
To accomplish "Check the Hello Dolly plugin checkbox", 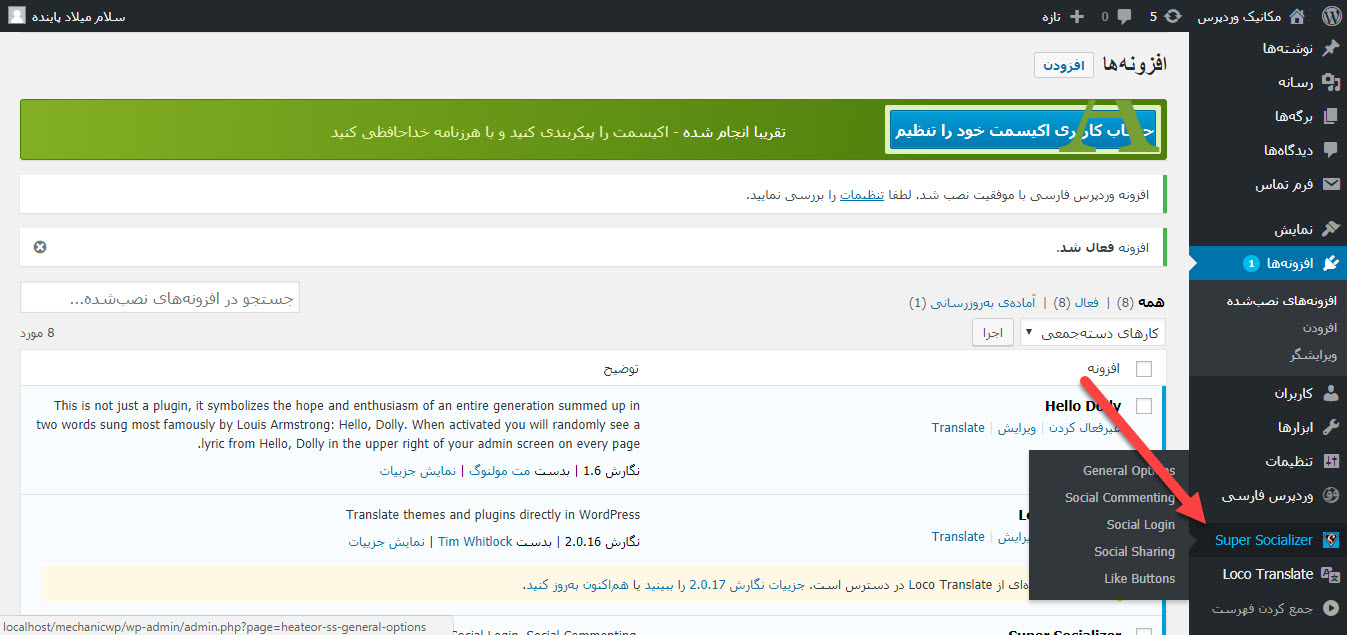I will click(1145, 405).
